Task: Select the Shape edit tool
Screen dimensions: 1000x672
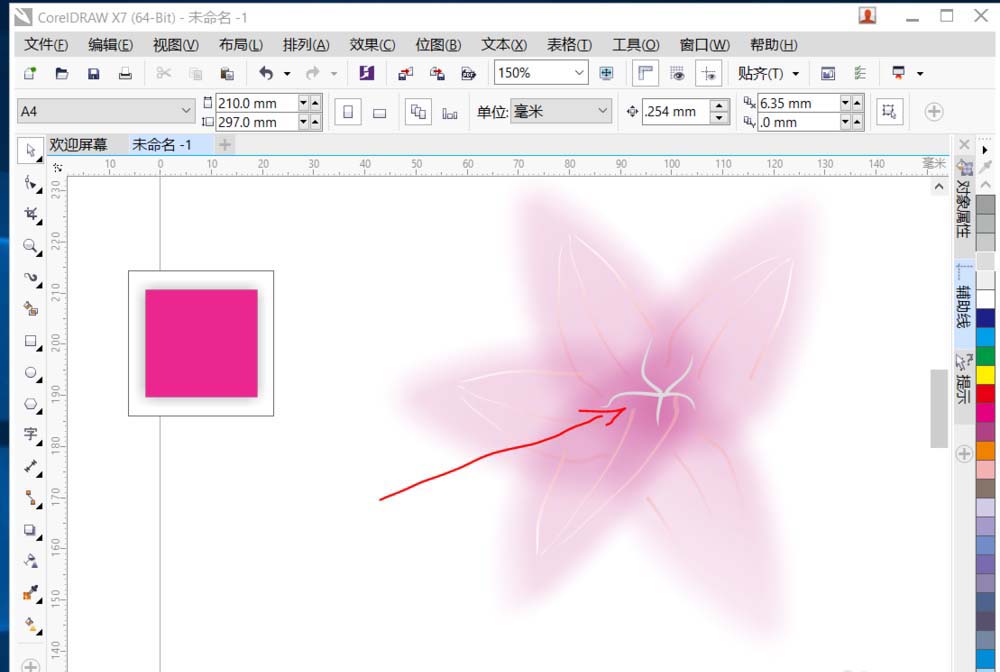Action: point(31,183)
